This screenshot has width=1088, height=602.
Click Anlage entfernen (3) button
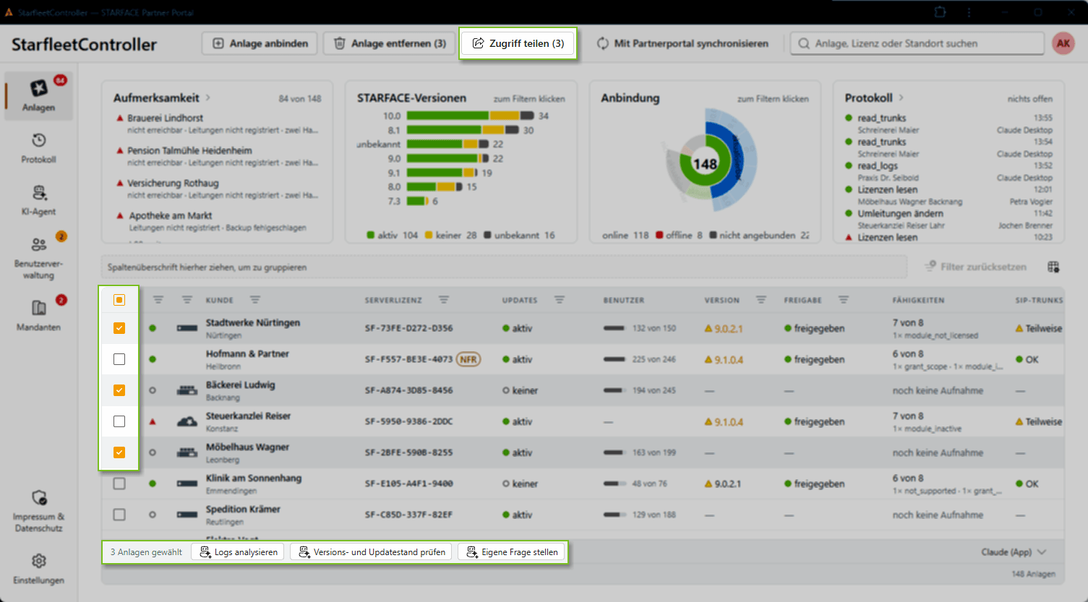(x=390, y=43)
